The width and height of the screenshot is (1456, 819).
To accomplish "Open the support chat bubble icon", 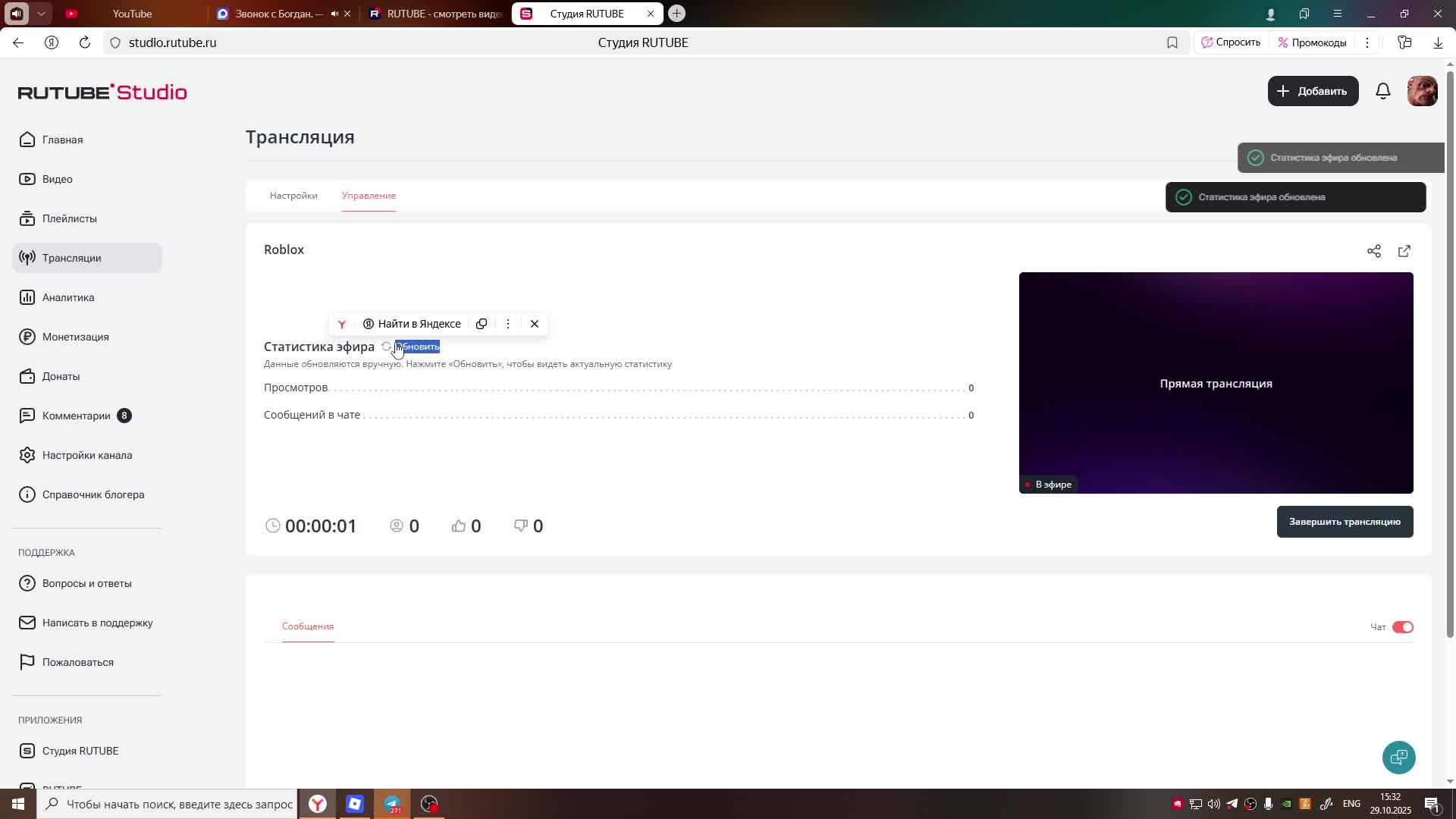I will [1398, 757].
